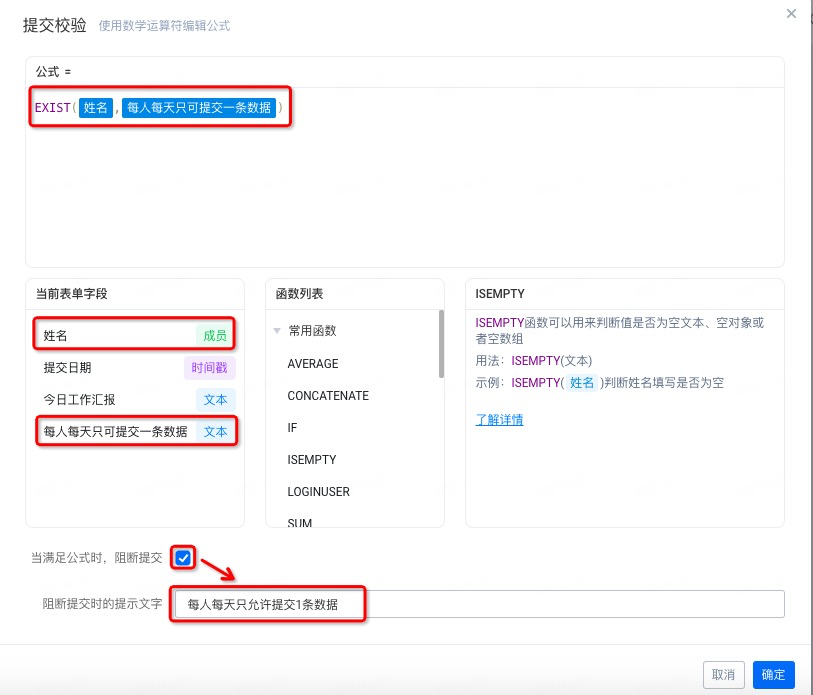Choose CONCATENATE function from list
Image resolution: width=813 pixels, height=695 pixels.
[x=328, y=396]
